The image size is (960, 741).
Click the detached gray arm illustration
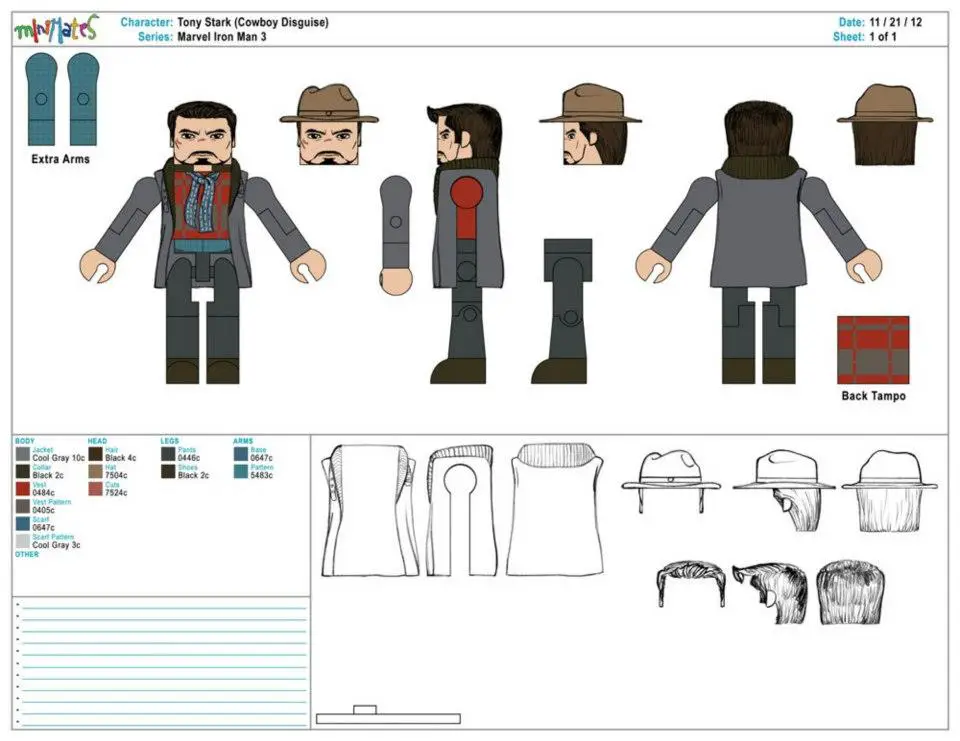tap(396, 236)
